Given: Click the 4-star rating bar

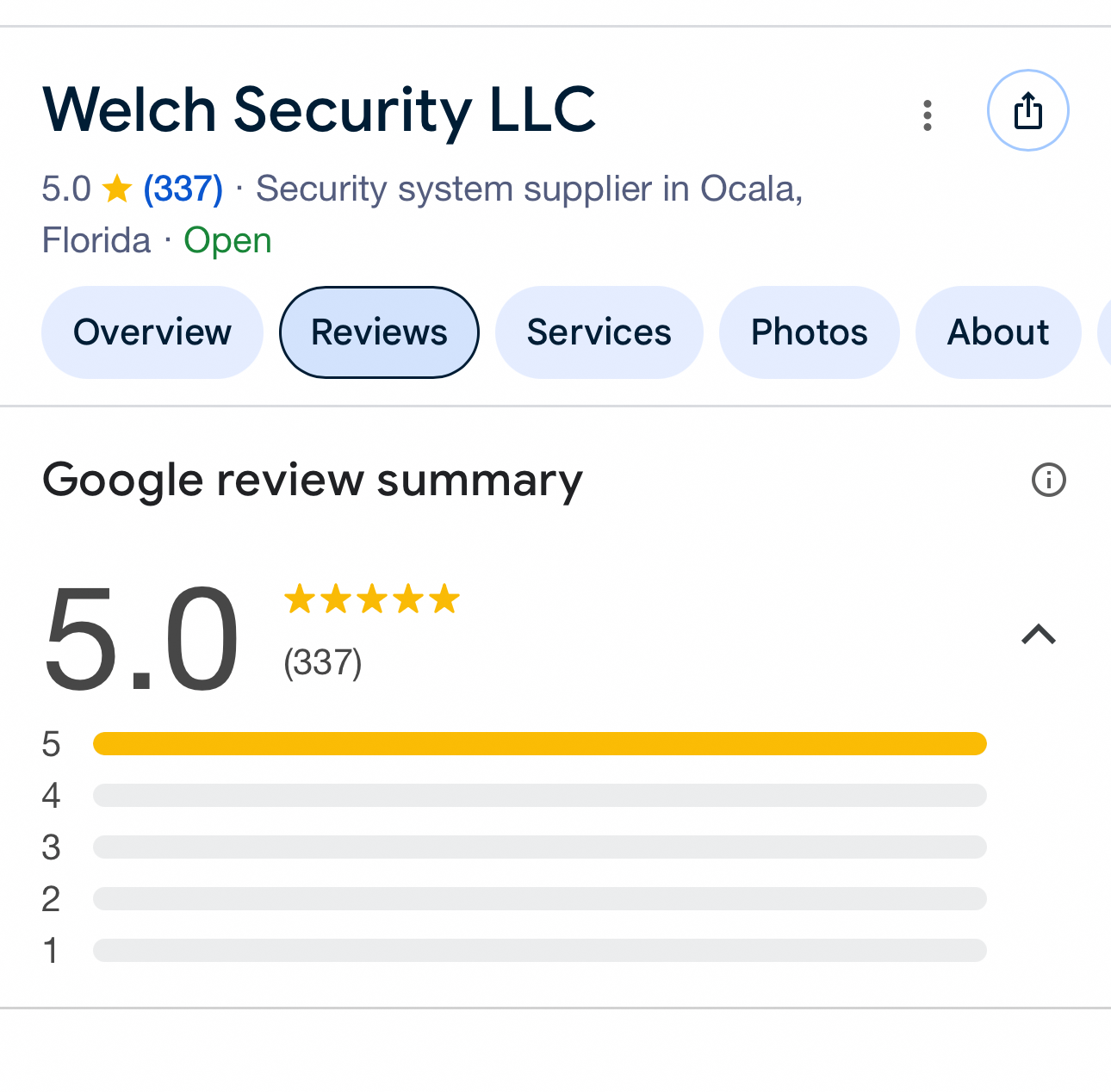Looking at the screenshot, I should coord(539,795).
